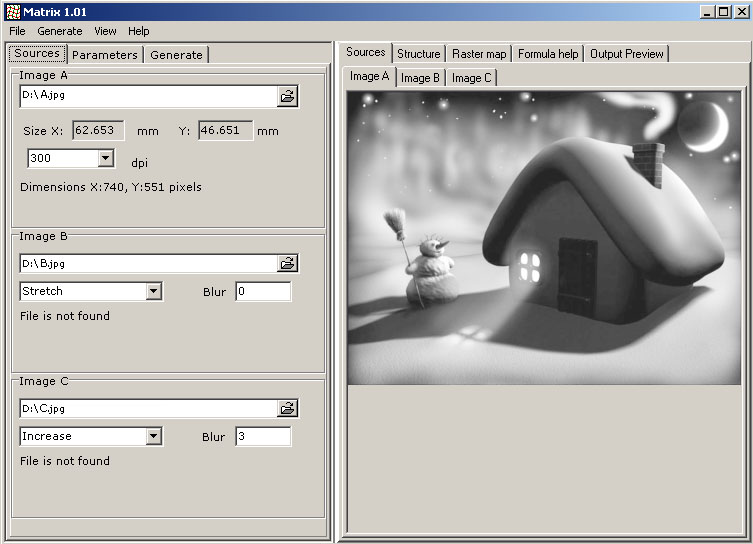Open the View menu
Image resolution: width=753 pixels, height=544 pixels.
pos(105,31)
